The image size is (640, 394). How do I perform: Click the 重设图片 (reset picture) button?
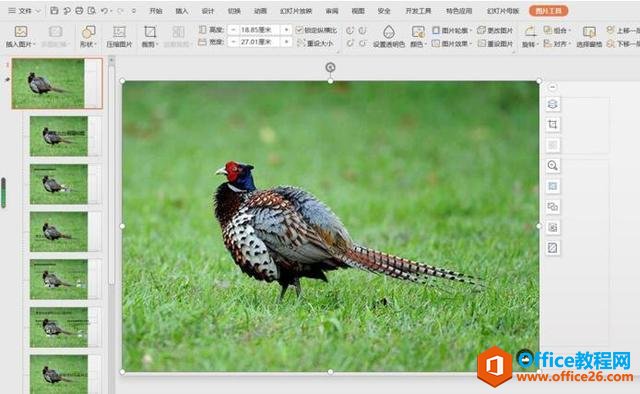[x=495, y=43]
